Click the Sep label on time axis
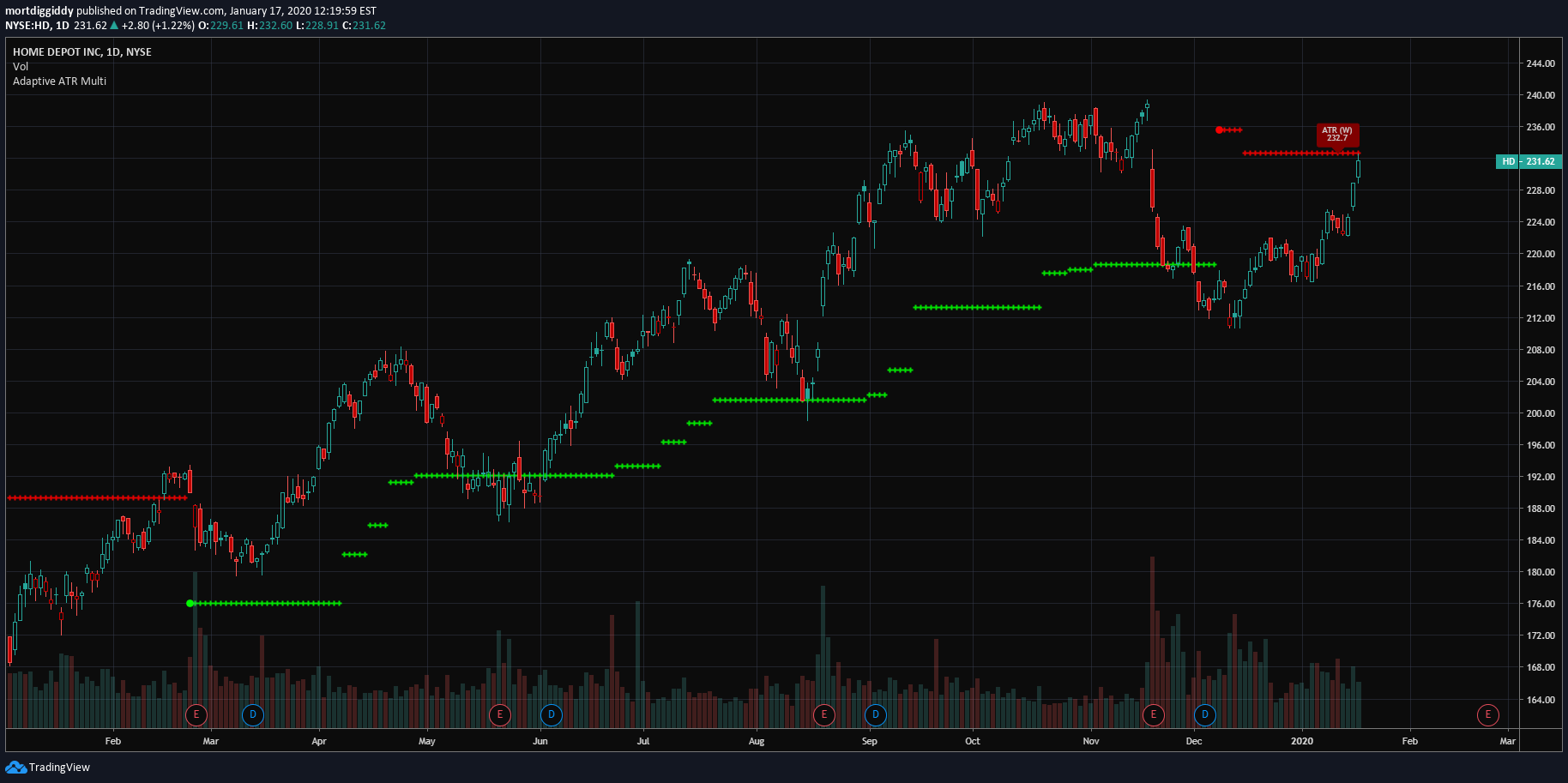Viewport: 1568px width, 783px height. 870,741
